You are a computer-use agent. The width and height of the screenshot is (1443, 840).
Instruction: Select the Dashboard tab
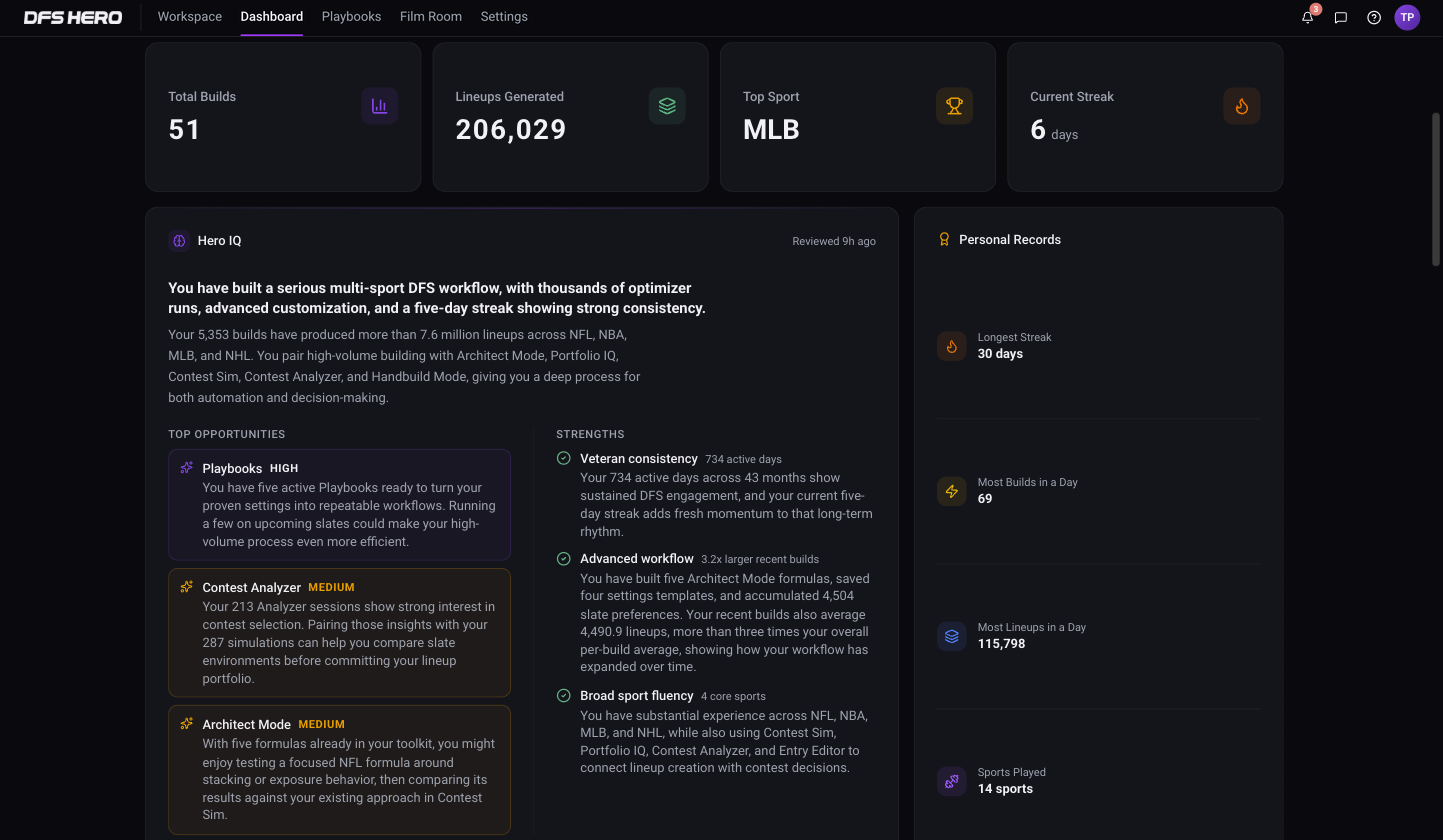(272, 17)
